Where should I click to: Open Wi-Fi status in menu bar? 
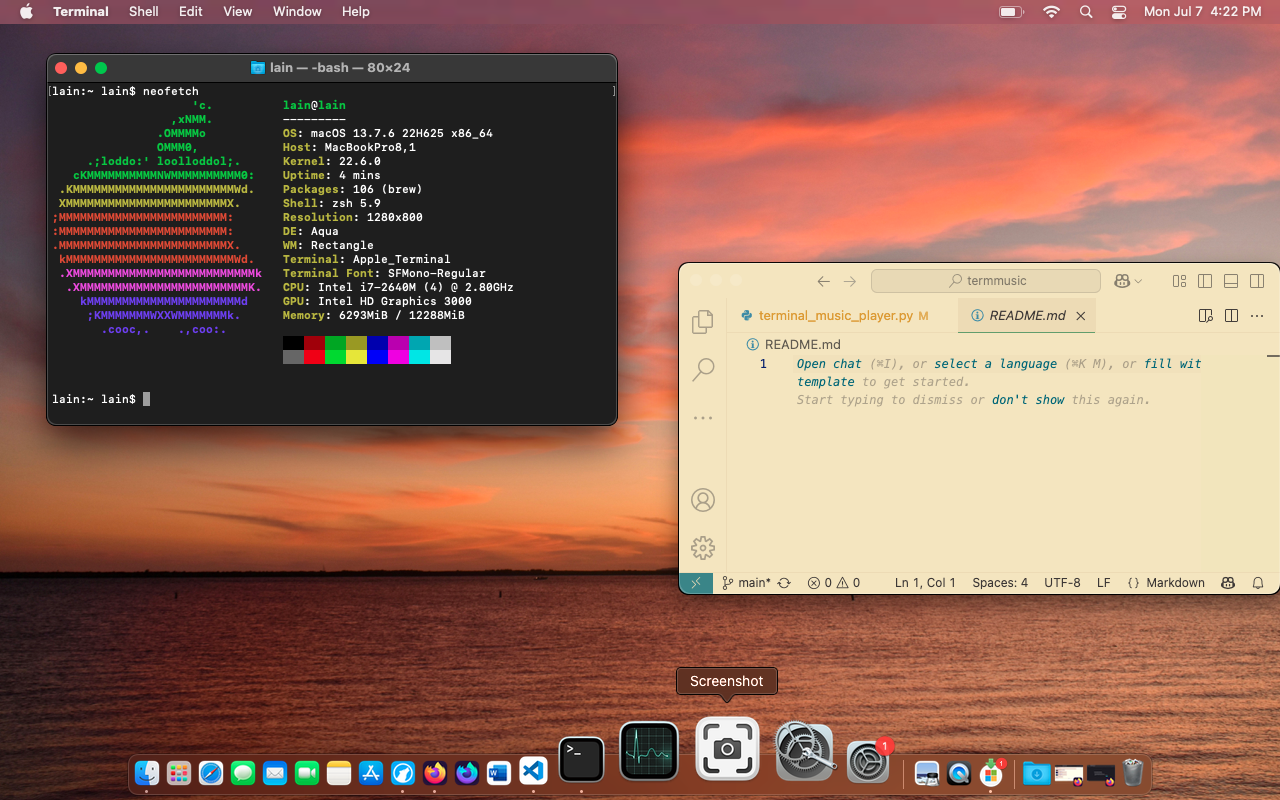(x=1051, y=12)
